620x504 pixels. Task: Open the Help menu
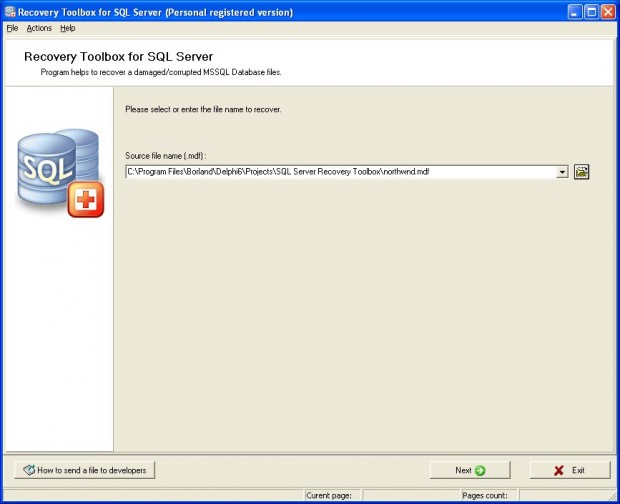pyautogui.click(x=68, y=28)
